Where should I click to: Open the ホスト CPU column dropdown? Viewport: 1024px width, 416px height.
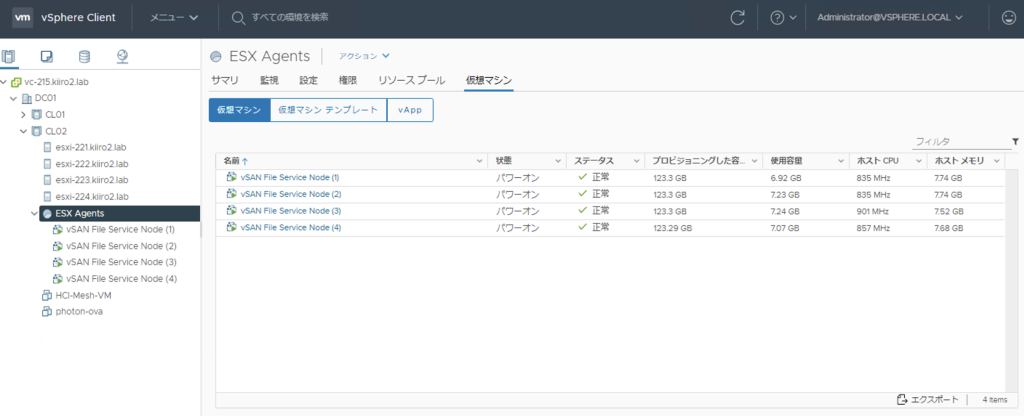tap(919, 161)
